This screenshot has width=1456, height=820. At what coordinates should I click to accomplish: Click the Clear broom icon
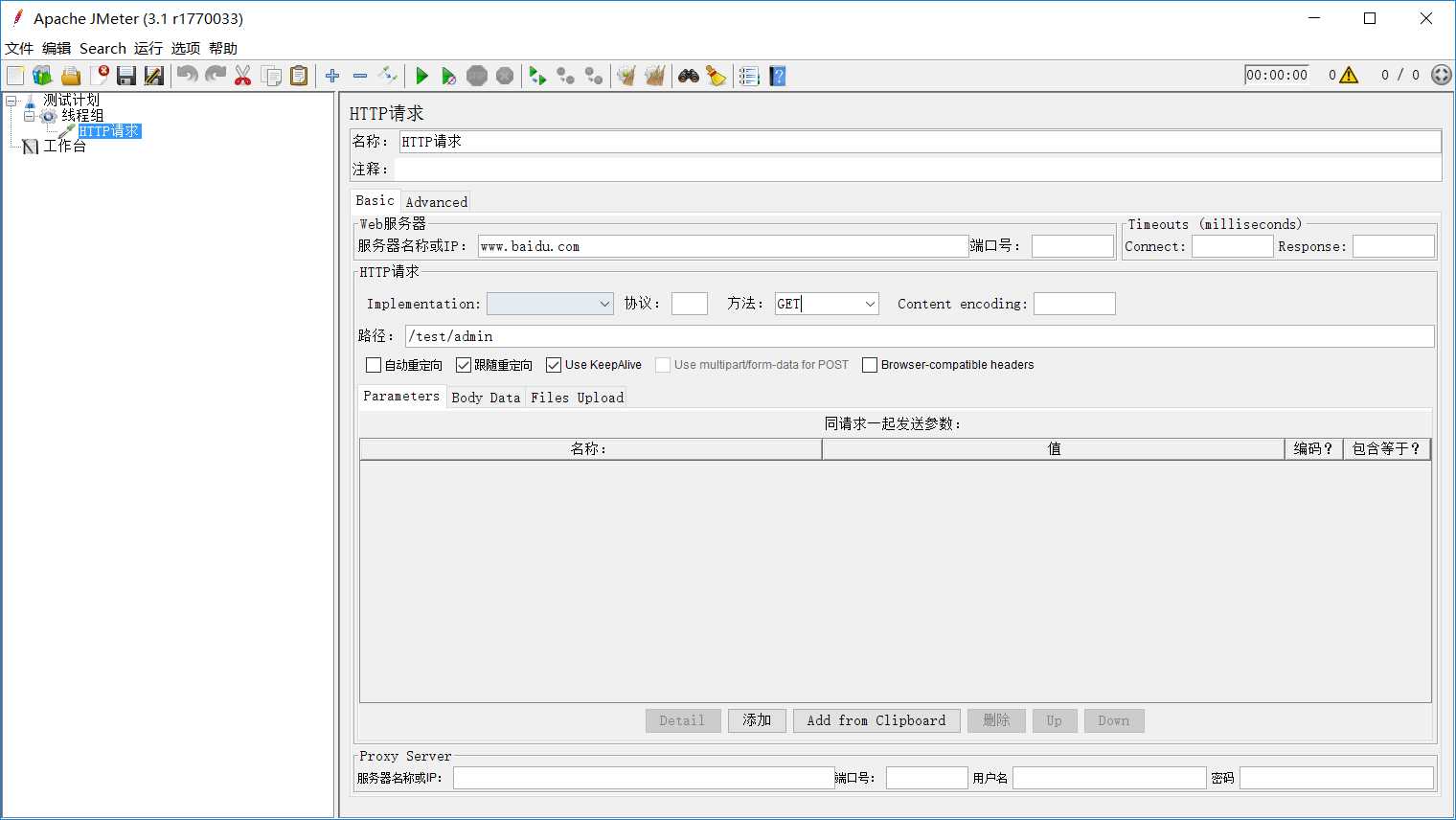coord(626,76)
